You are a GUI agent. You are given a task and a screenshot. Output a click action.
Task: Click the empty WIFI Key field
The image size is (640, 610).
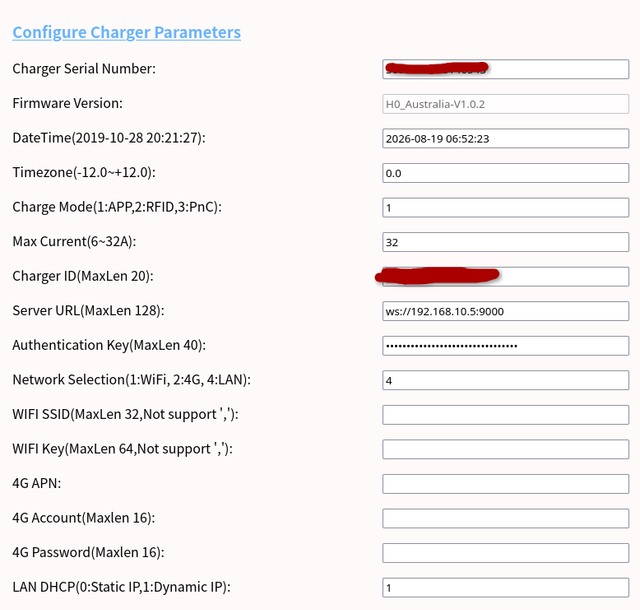click(x=506, y=450)
